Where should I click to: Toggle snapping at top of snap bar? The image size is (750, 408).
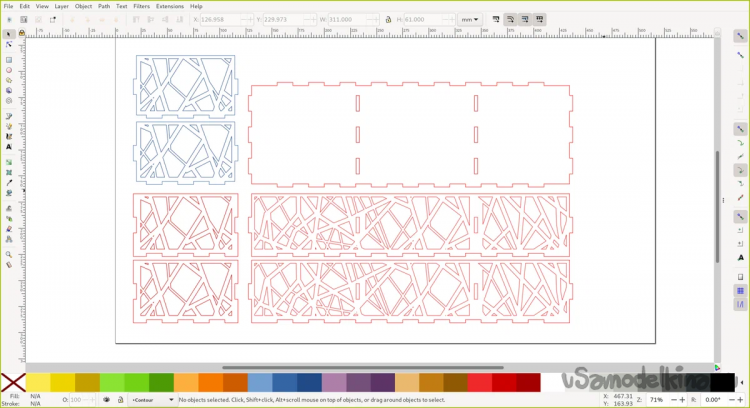[x=741, y=36]
